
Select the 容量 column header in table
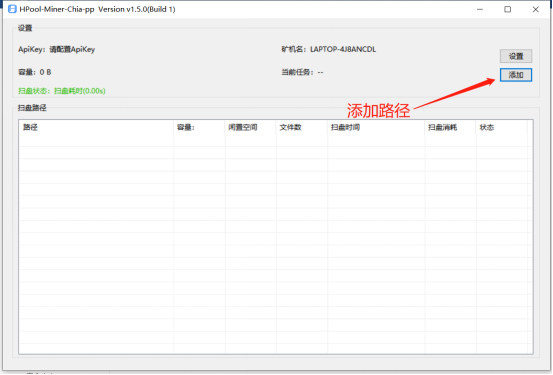coord(199,127)
